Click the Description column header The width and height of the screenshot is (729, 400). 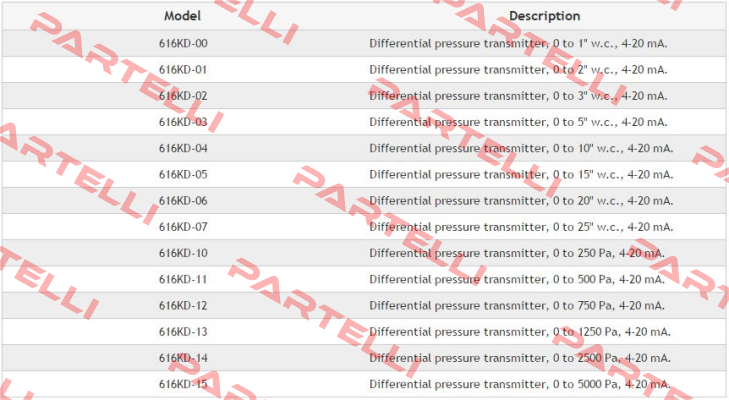pos(544,16)
